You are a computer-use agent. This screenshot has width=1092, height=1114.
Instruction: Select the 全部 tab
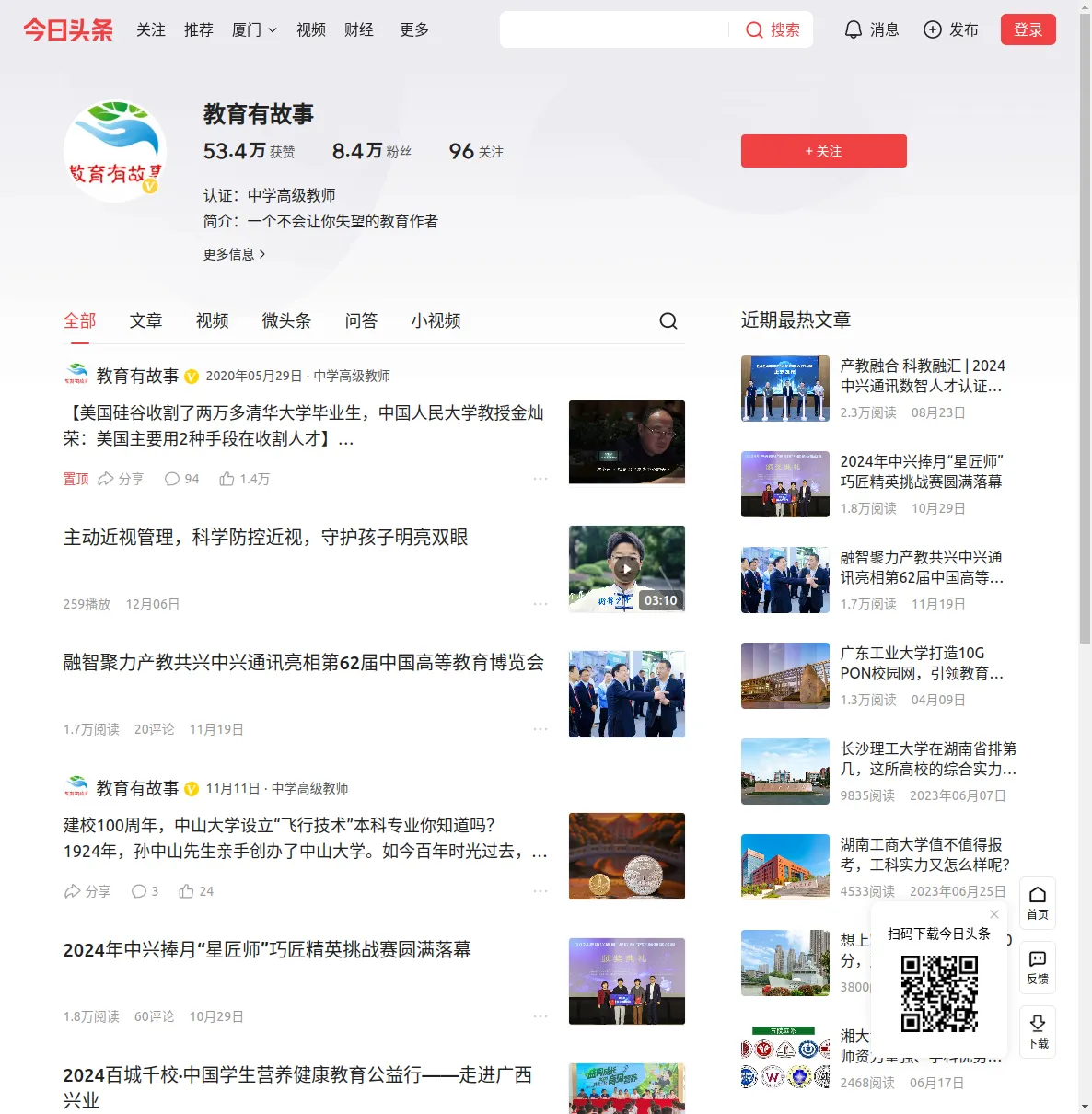point(80,320)
